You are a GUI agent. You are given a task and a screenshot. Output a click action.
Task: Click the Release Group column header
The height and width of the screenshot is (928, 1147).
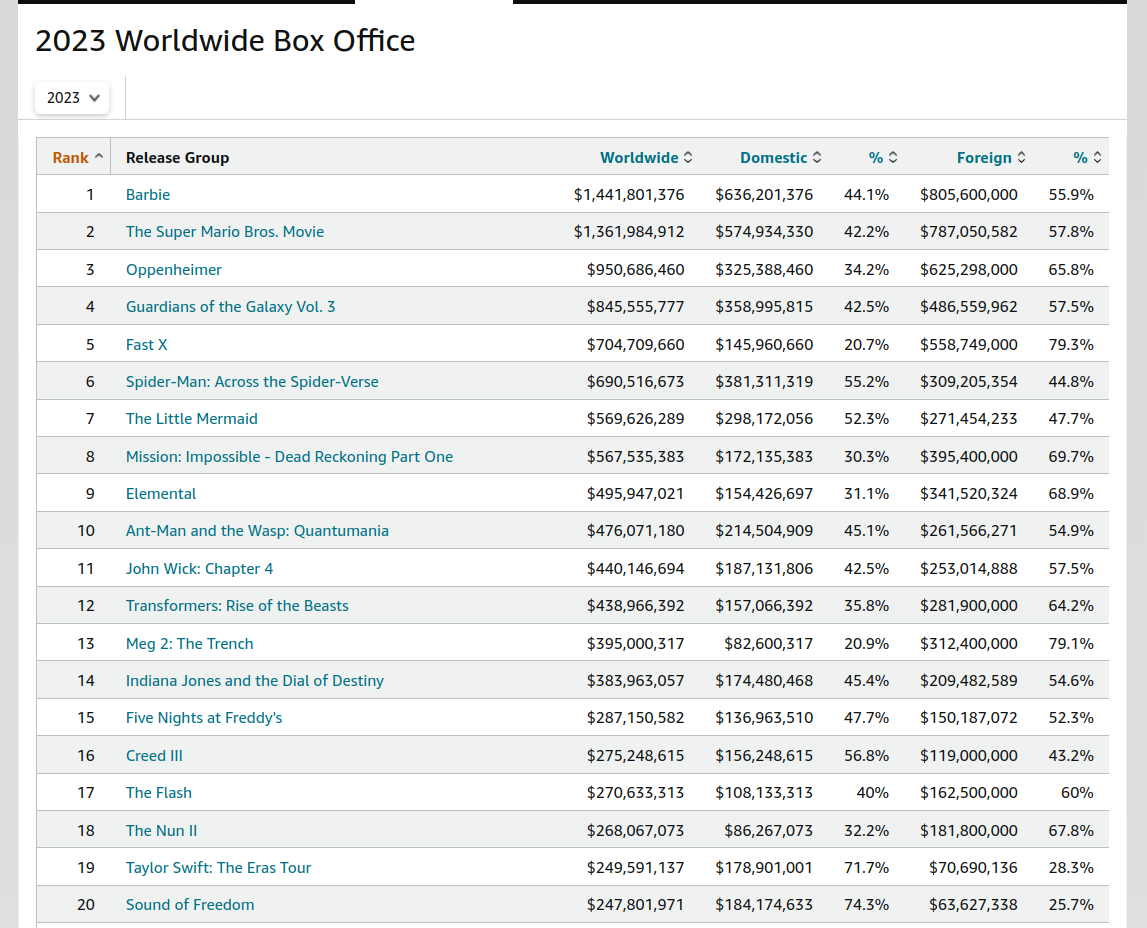pos(177,158)
